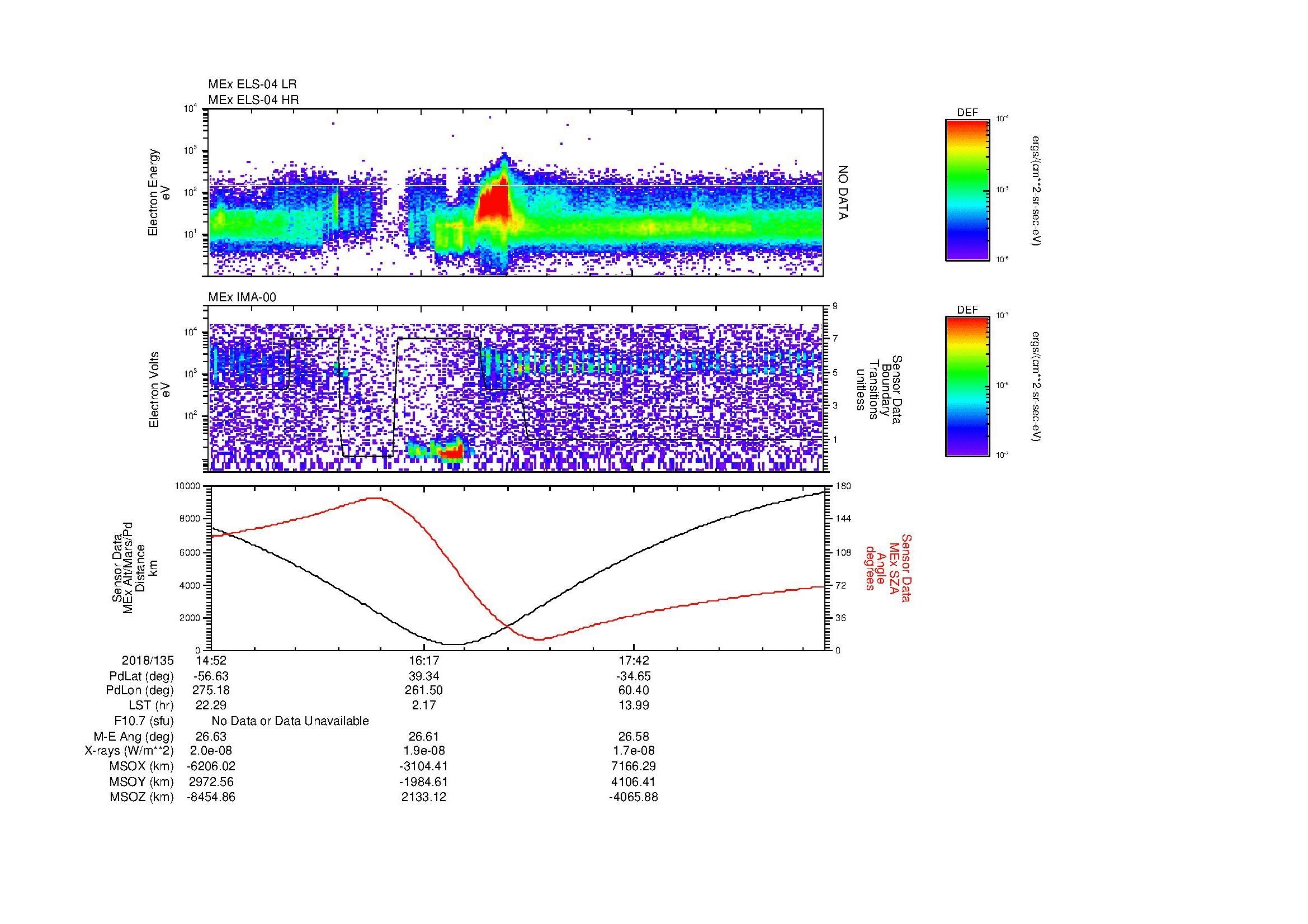Screen dimensions: 1308x924
Task: Click the 'NO DATA' label beside ELS panel
Action: (x=843, y=192)
